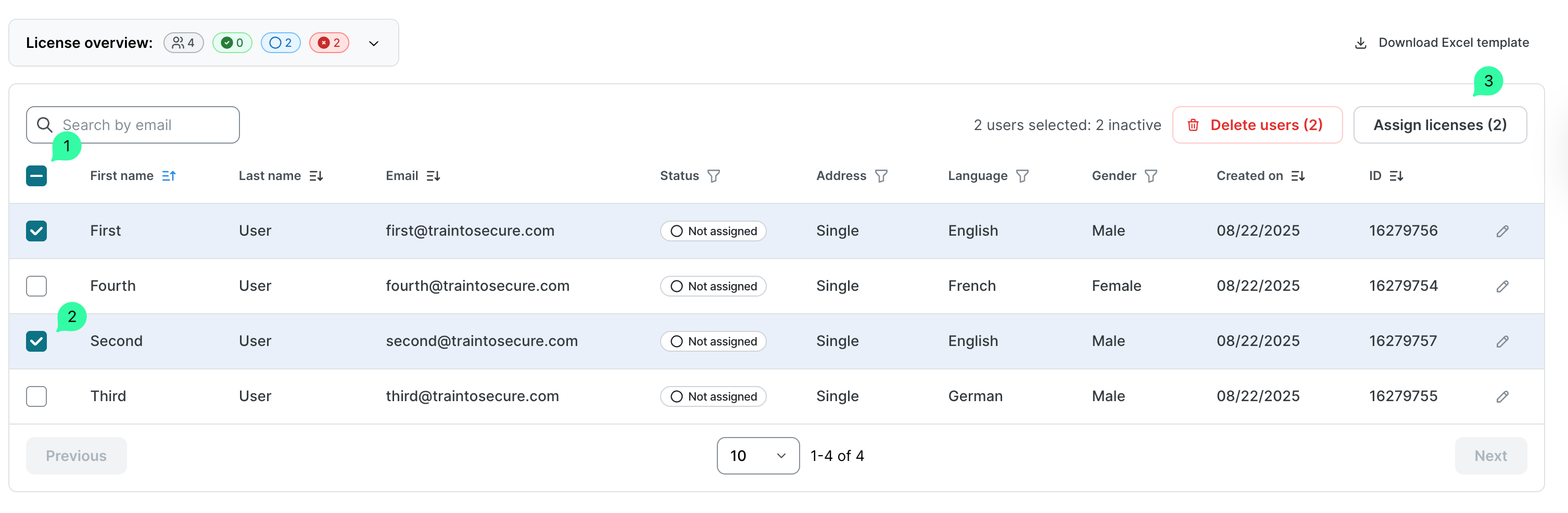
Task: Click the Last name sort icon
Action: pyautogui.click(x=316, y=176)
